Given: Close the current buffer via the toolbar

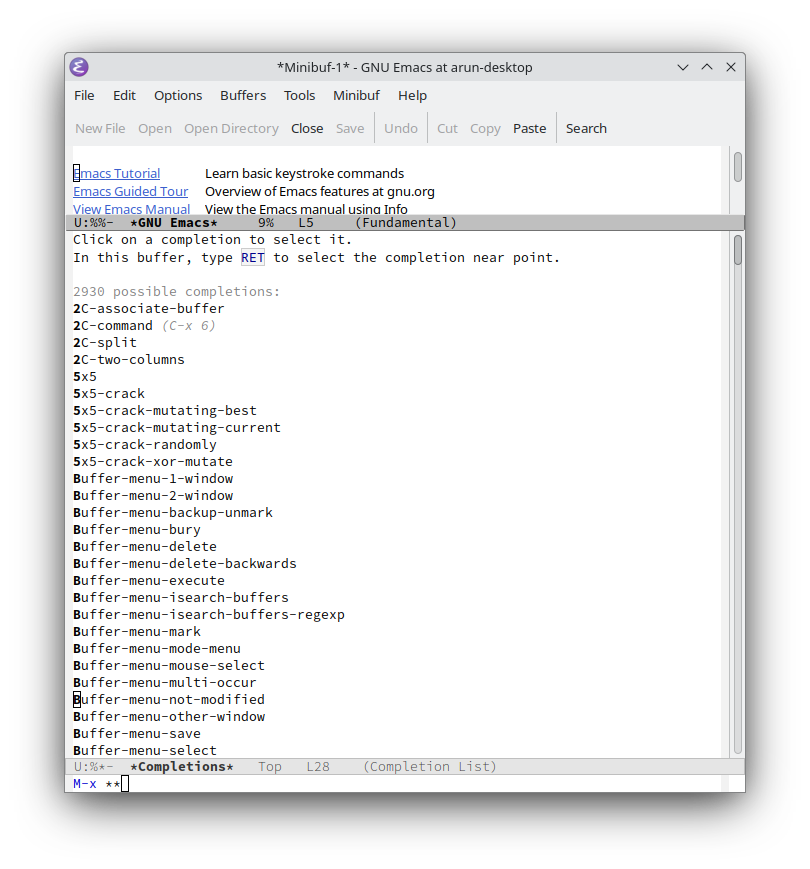Looking at the screenshot, I should (306, 128).
